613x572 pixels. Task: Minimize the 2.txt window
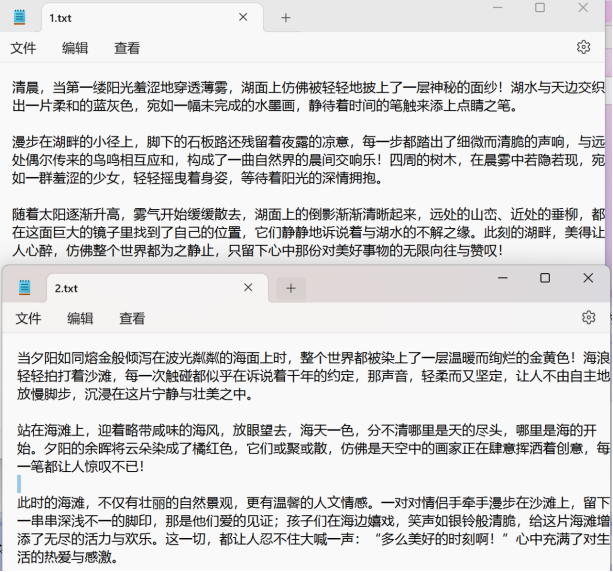coord(503,278)
